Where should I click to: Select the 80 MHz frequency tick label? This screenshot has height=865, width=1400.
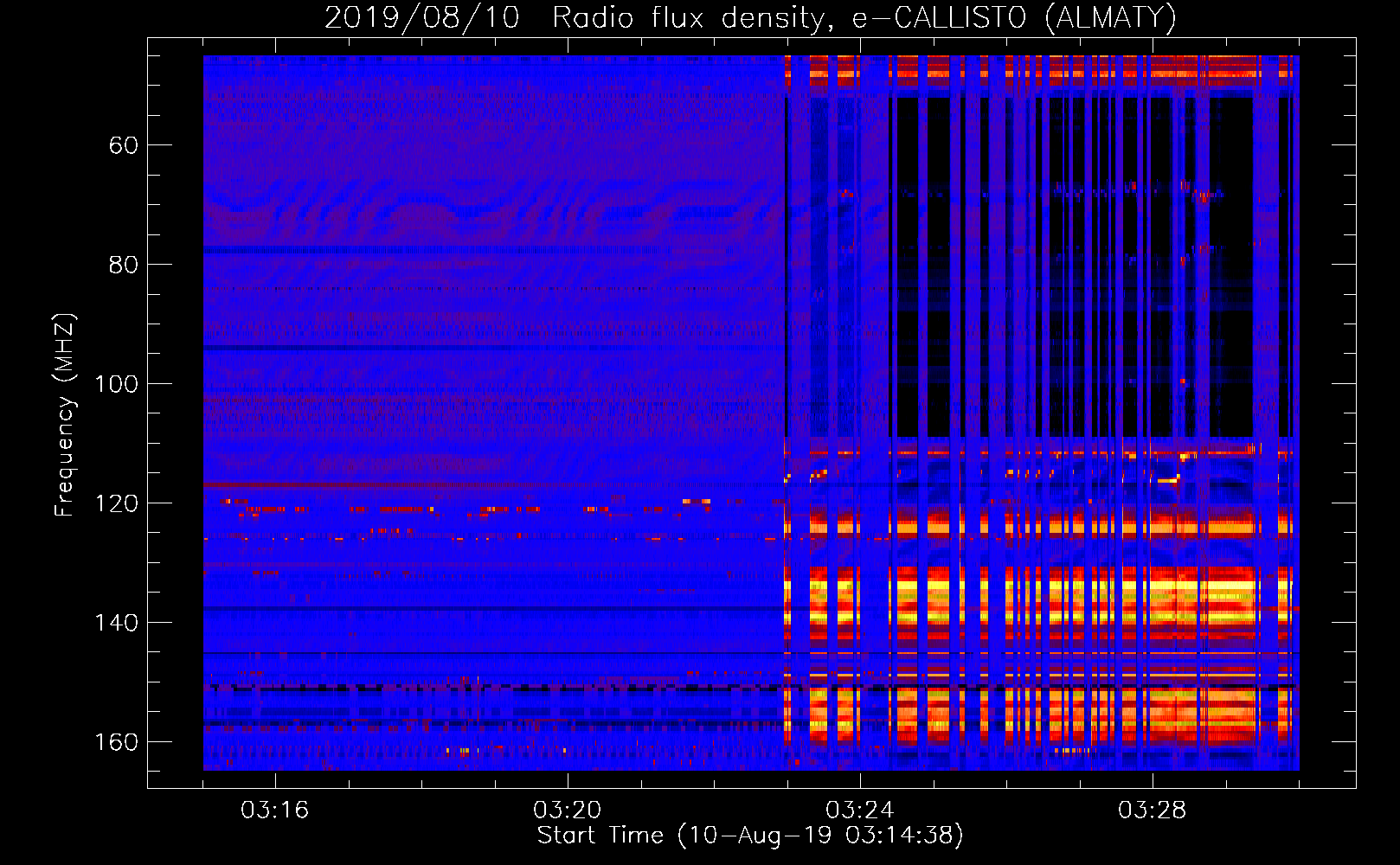pyautogui.click(x=124, y=265)
